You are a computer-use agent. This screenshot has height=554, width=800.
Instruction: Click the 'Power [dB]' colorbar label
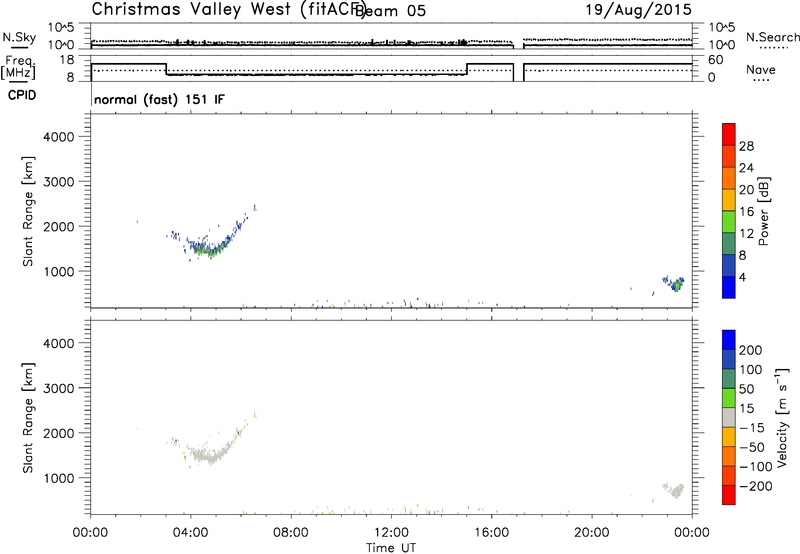pyautogui.click(x=763, y=211)
